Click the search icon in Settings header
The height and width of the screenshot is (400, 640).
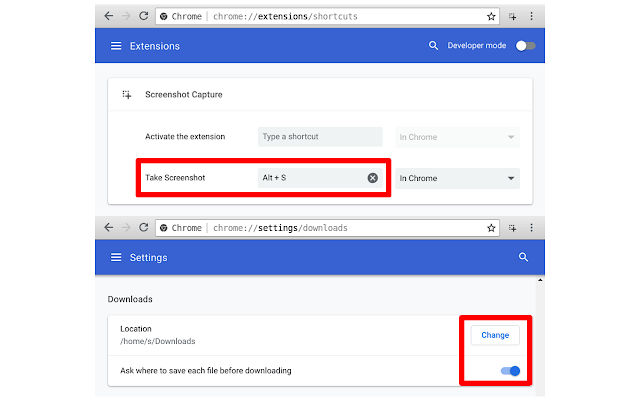[x=522, y=257]
